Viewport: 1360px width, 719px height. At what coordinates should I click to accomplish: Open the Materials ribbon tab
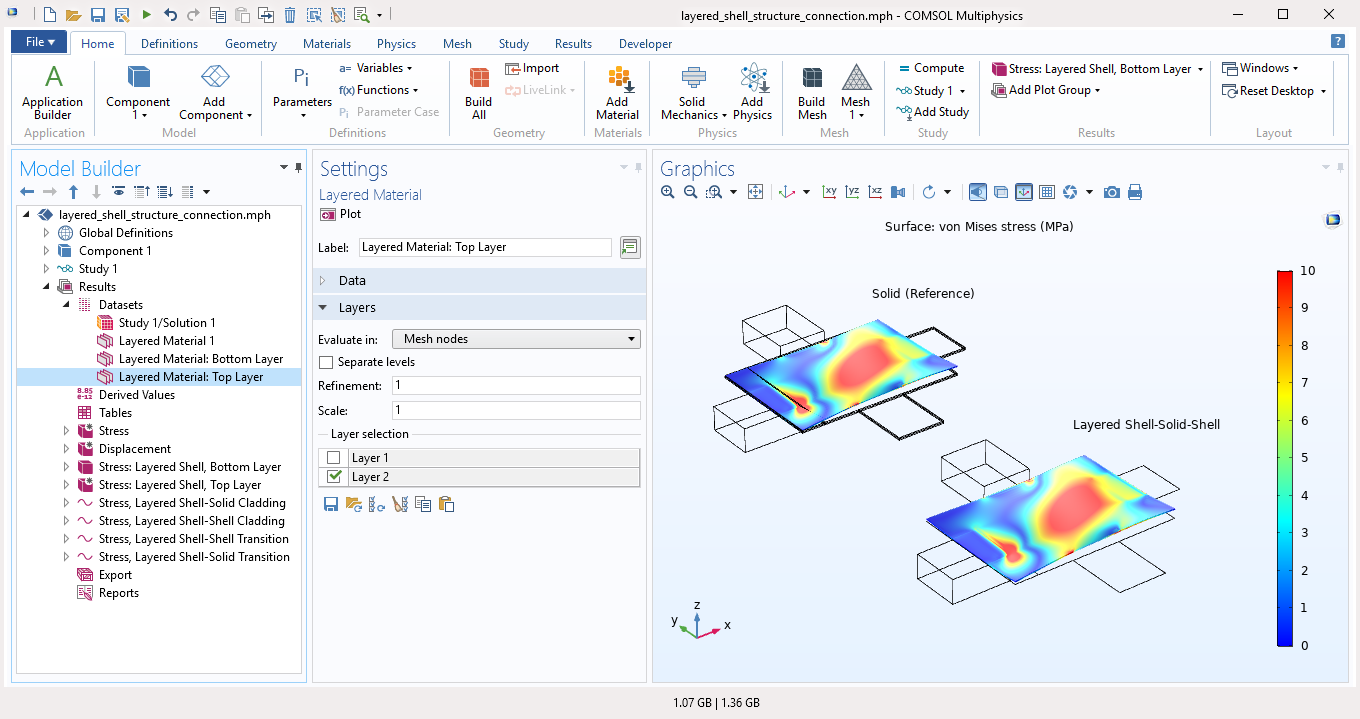(327, 44)
